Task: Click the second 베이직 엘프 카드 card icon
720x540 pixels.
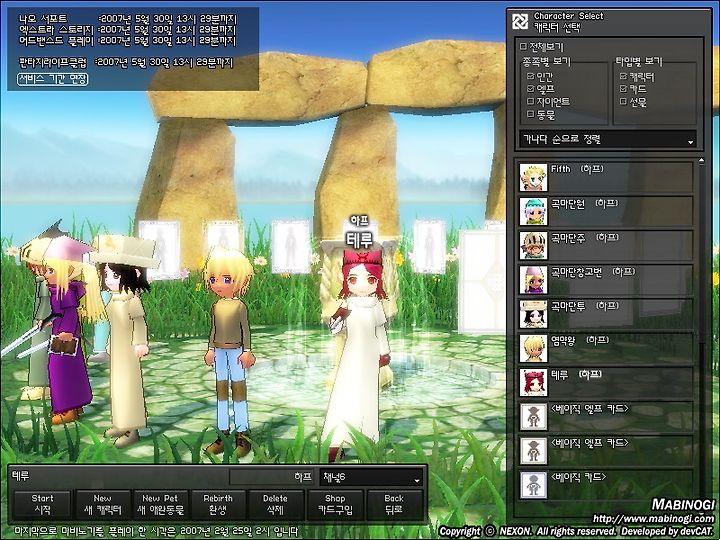Action: [x=533, y=451]
